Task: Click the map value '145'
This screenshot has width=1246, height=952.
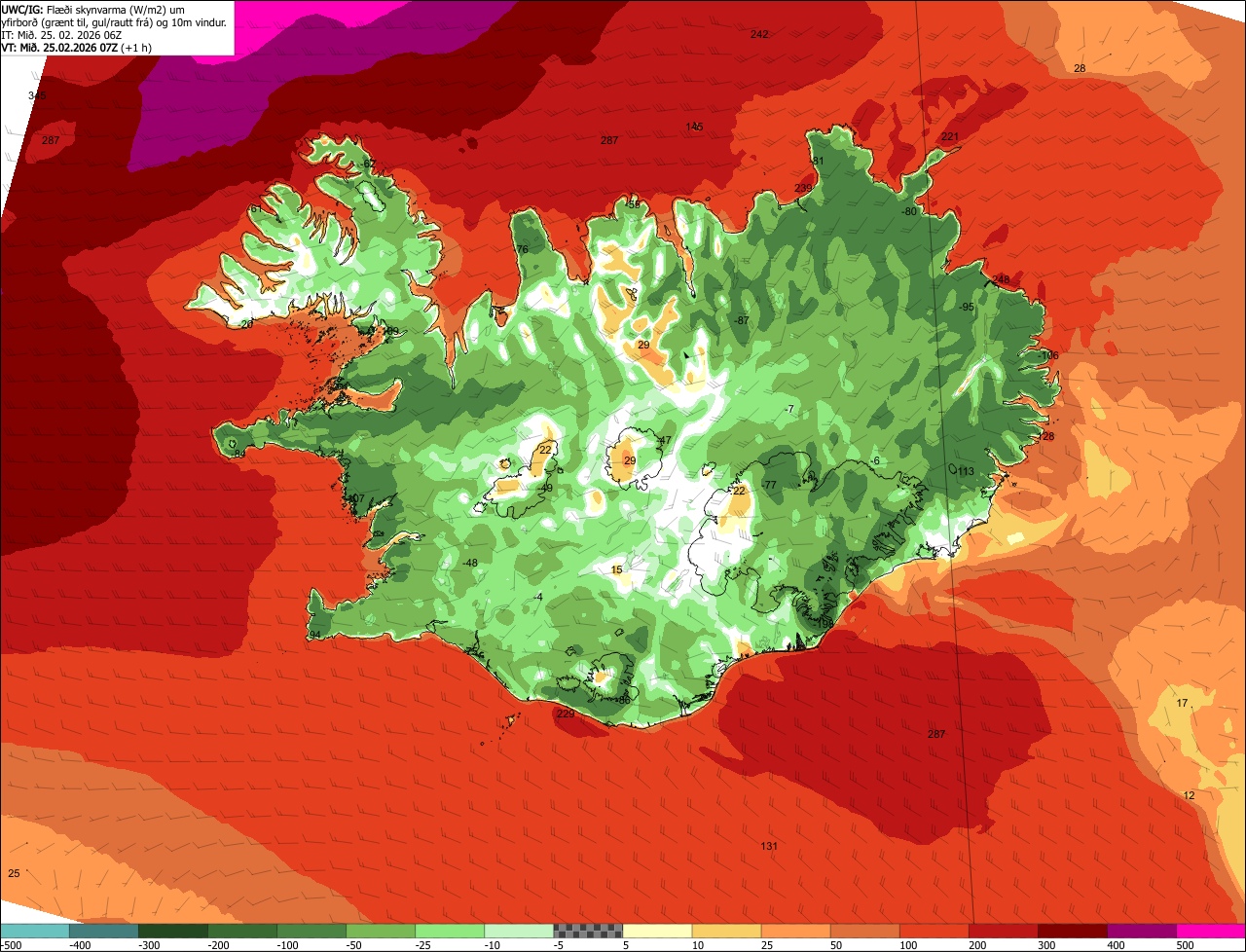Action: 694,127
